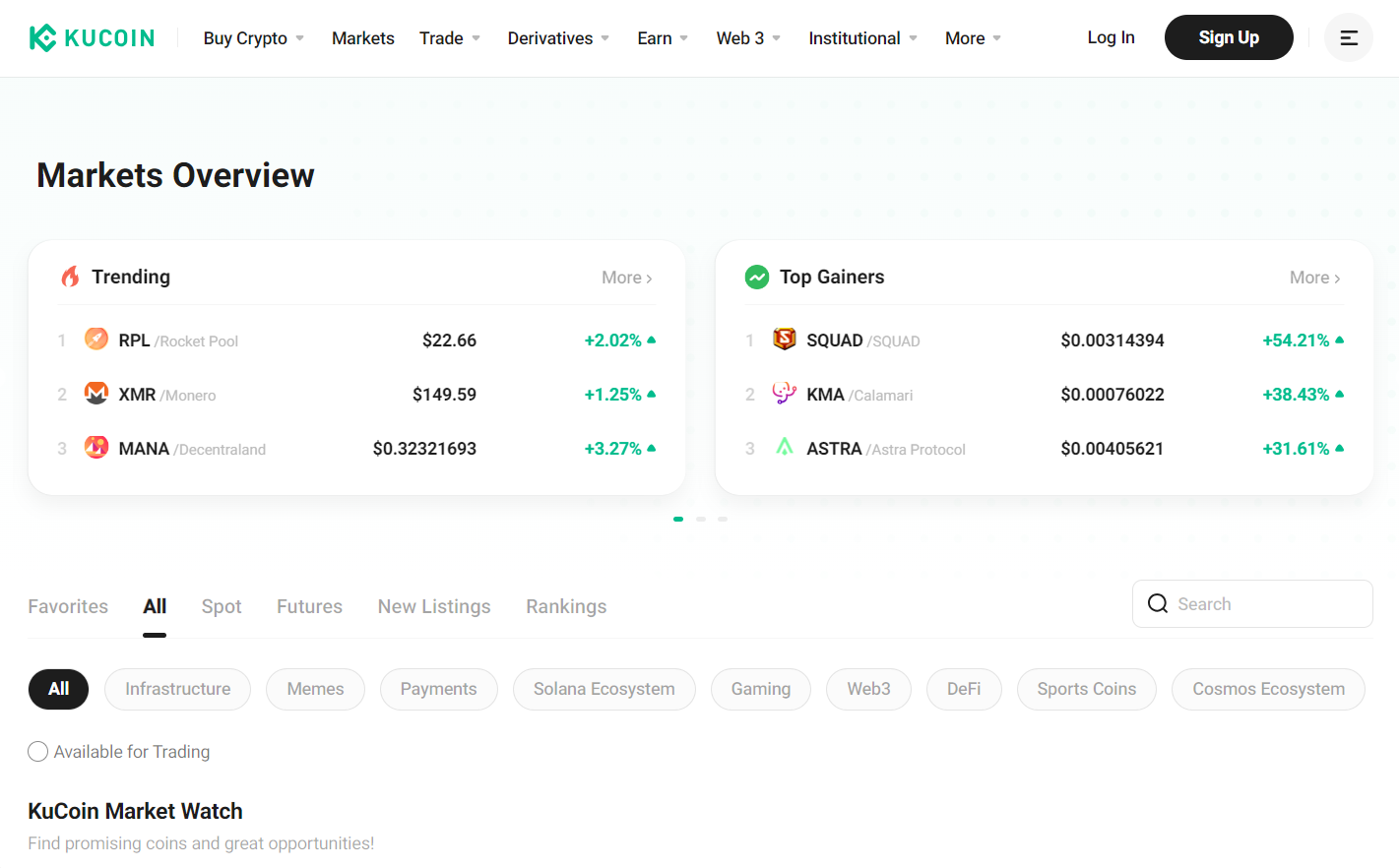1399x868 pixels.
Task: Click the SQUAD coin icon
Action: pos(785,340)
